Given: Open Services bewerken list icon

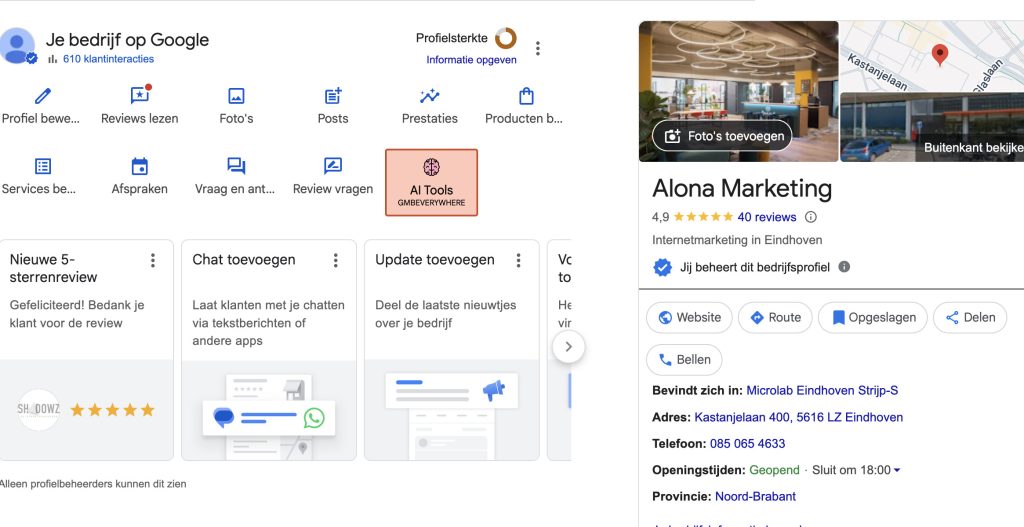Looking at the screenshot, I should pos(43,167).
